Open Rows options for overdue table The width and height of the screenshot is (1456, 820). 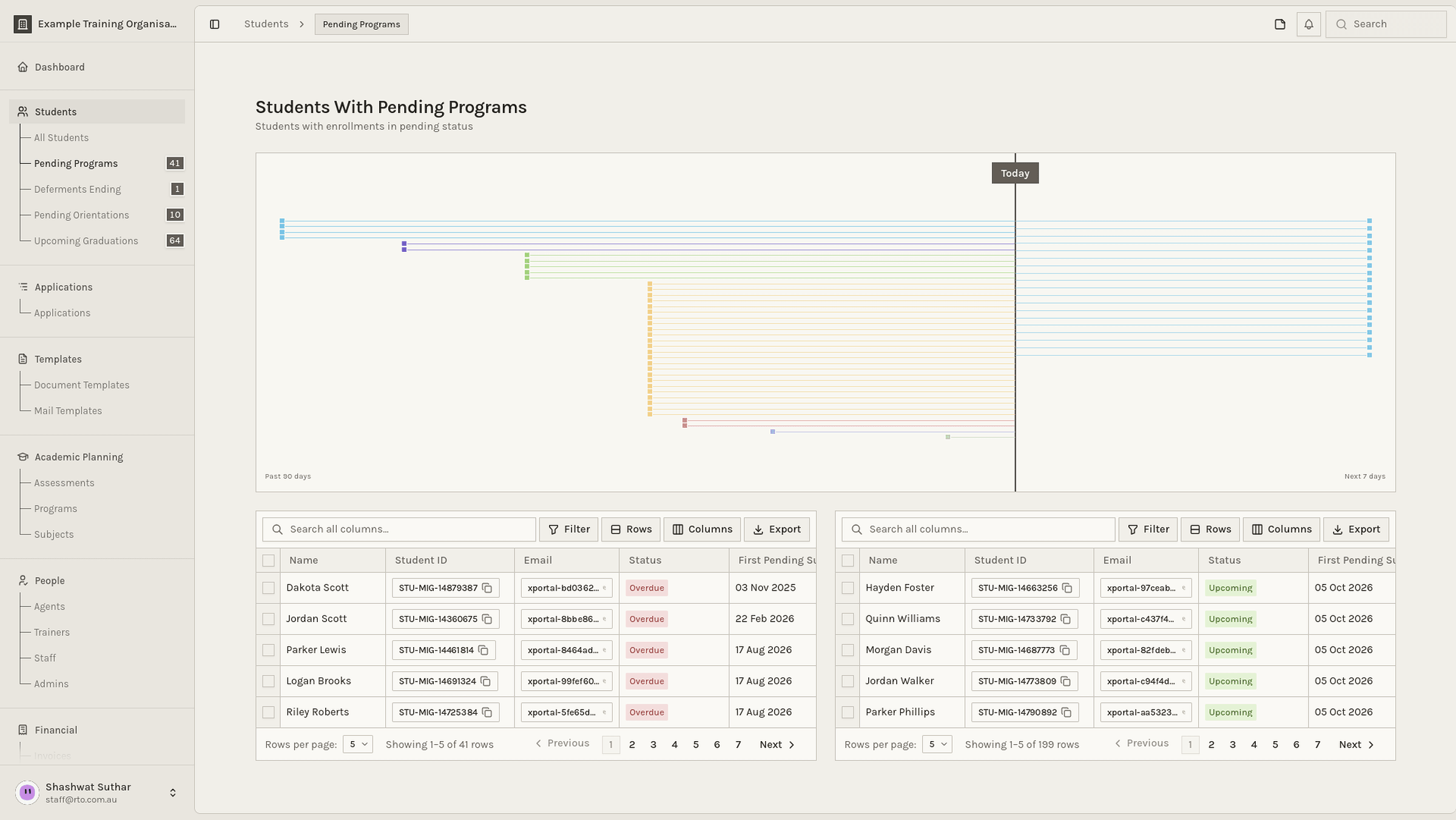pyautogui.click(x=630, y=529)
